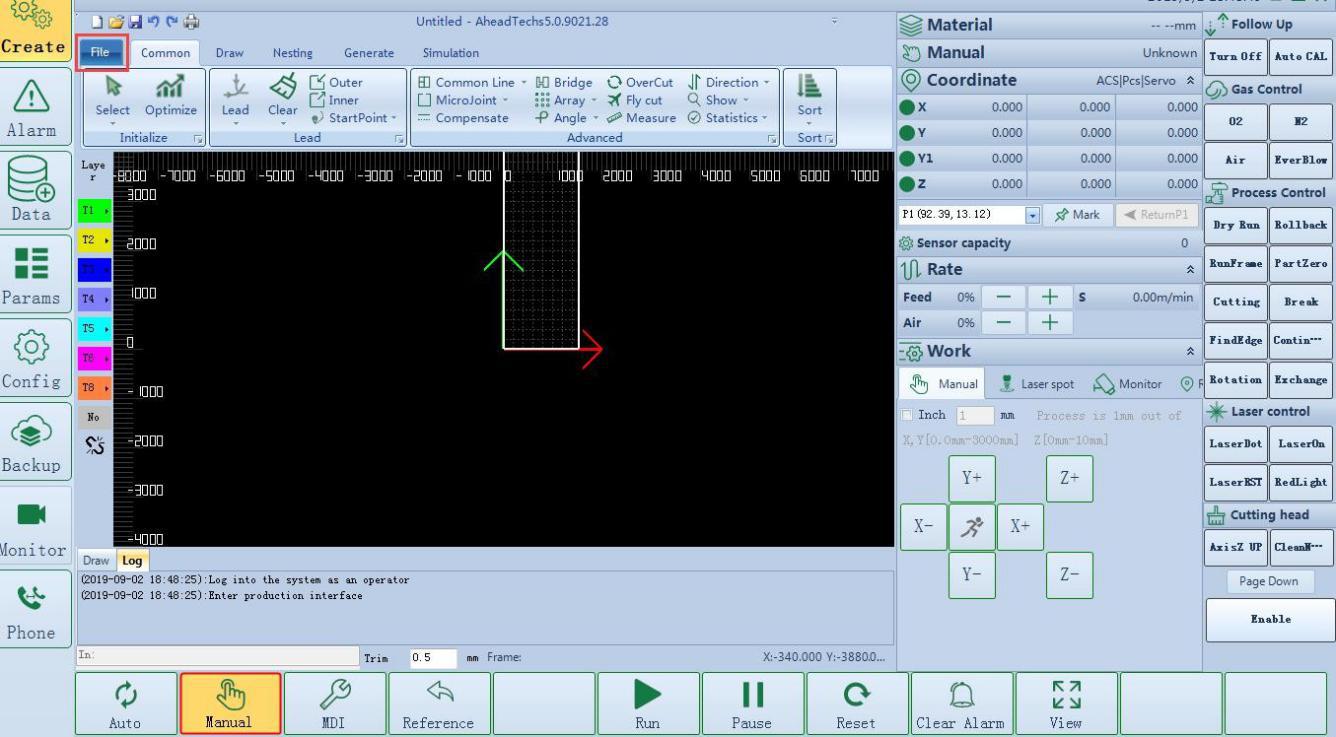Collapse the Rate panel chevron

coord(1190,270)
